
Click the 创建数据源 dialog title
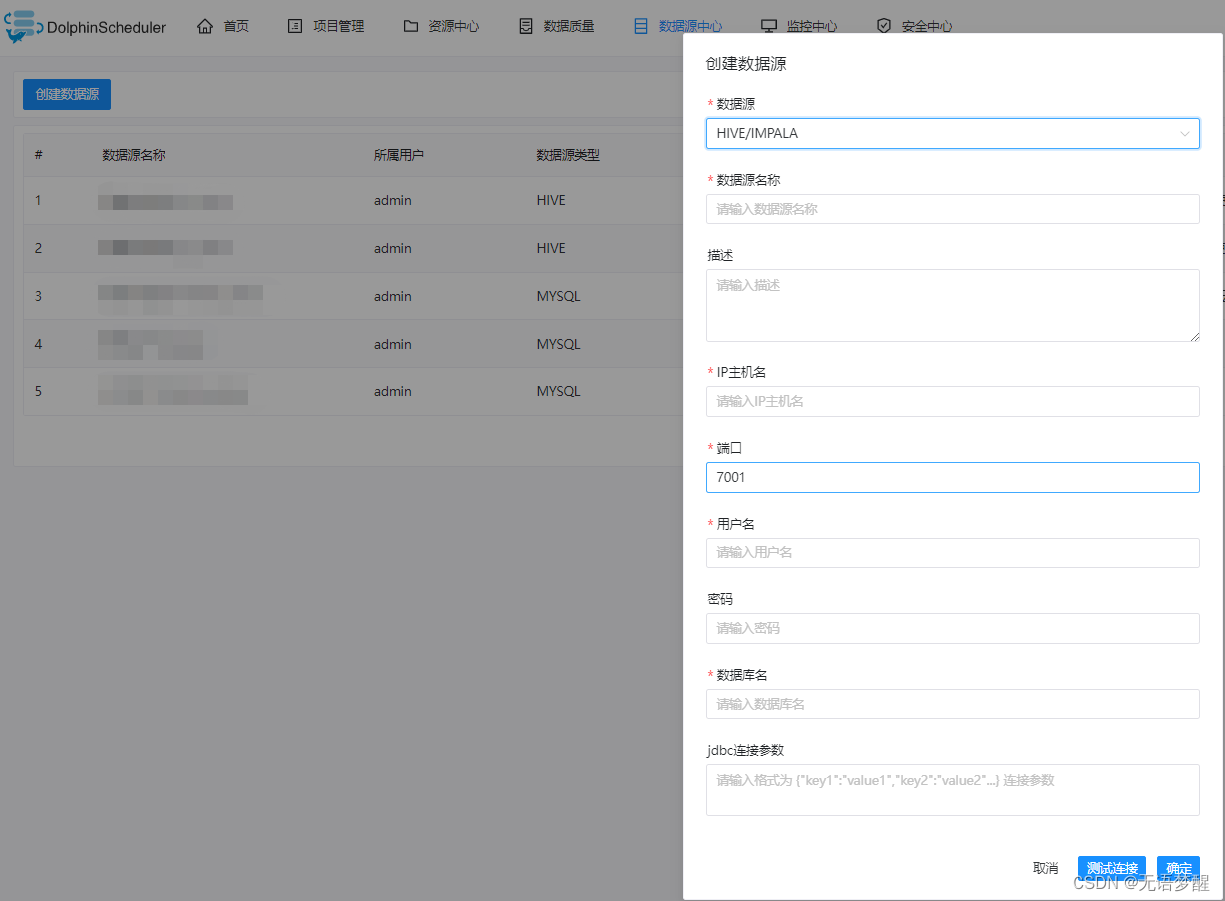(746, 64)
